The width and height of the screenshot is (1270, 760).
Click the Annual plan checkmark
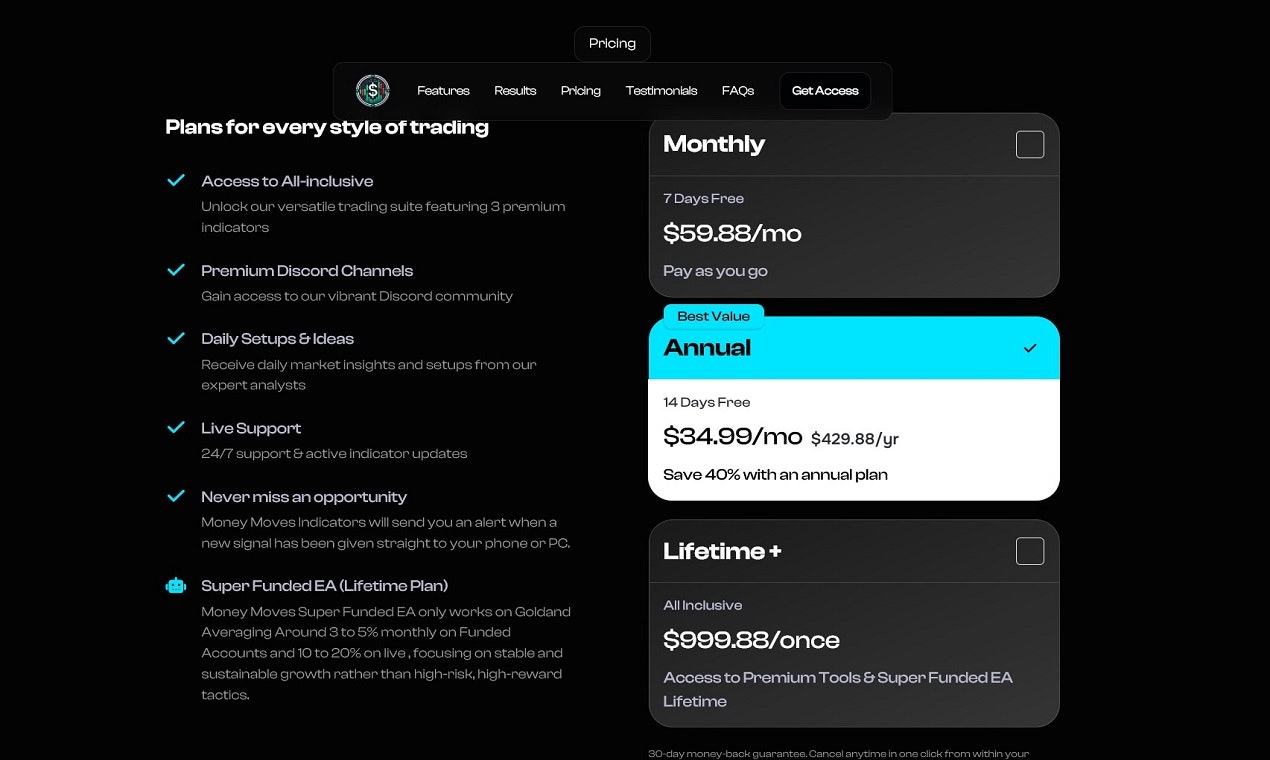click(x=1030, y=348)
